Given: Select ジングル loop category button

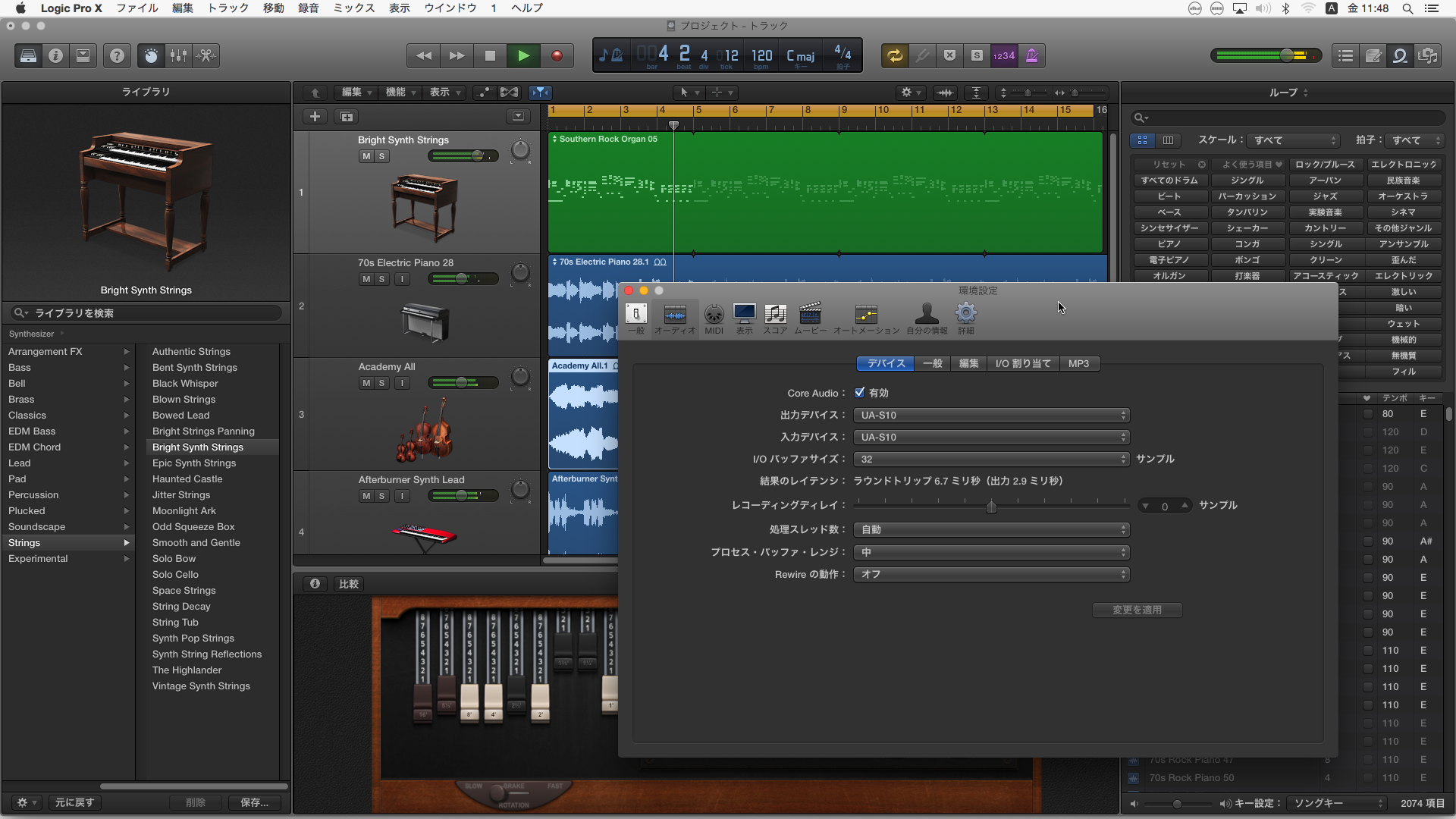Looking at the screenshot, I should [1247, 180].
